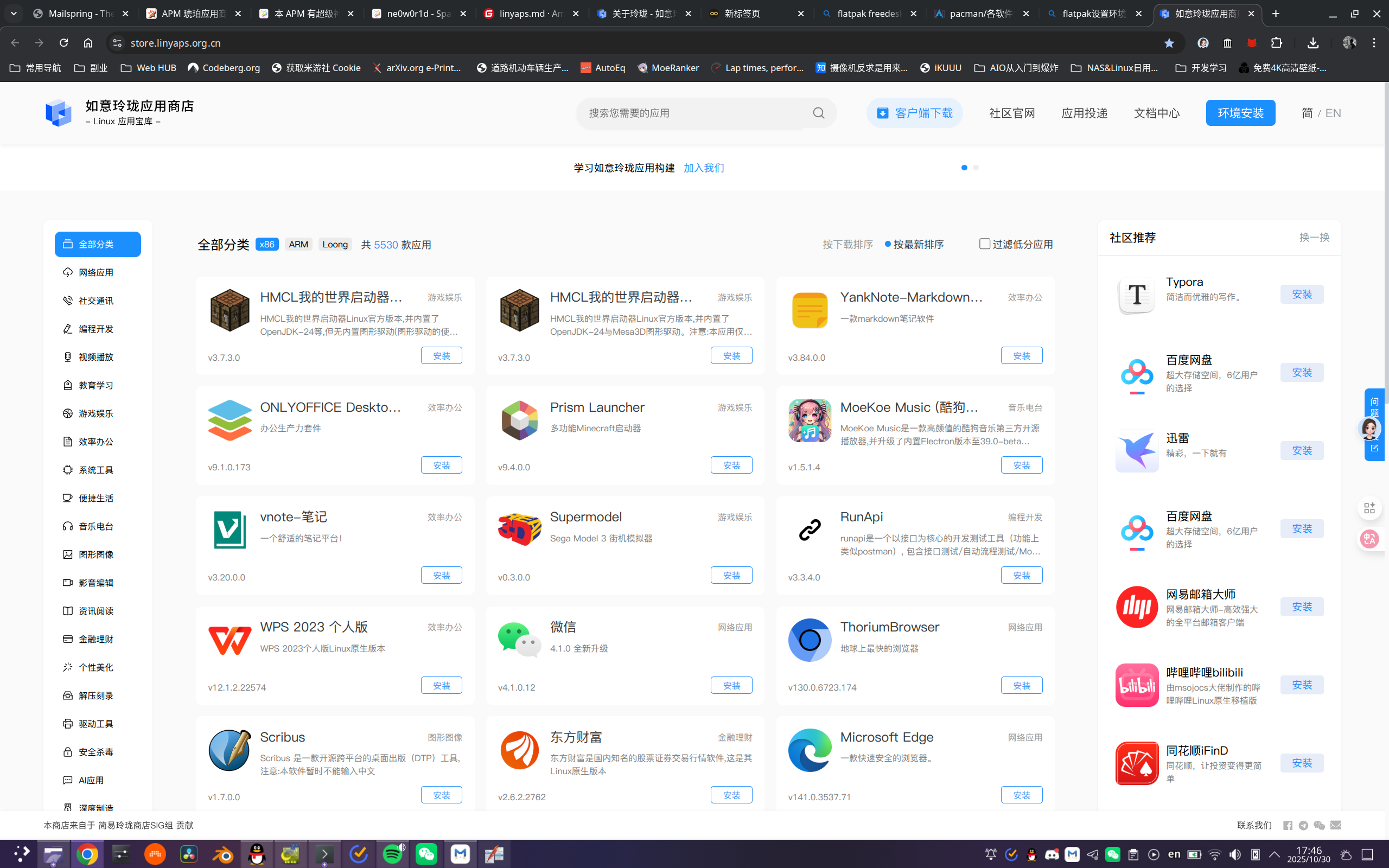Expand the system tray hidden icons chevron
The height and width of the screenshot is (868, 1389).
(1274, 854)
